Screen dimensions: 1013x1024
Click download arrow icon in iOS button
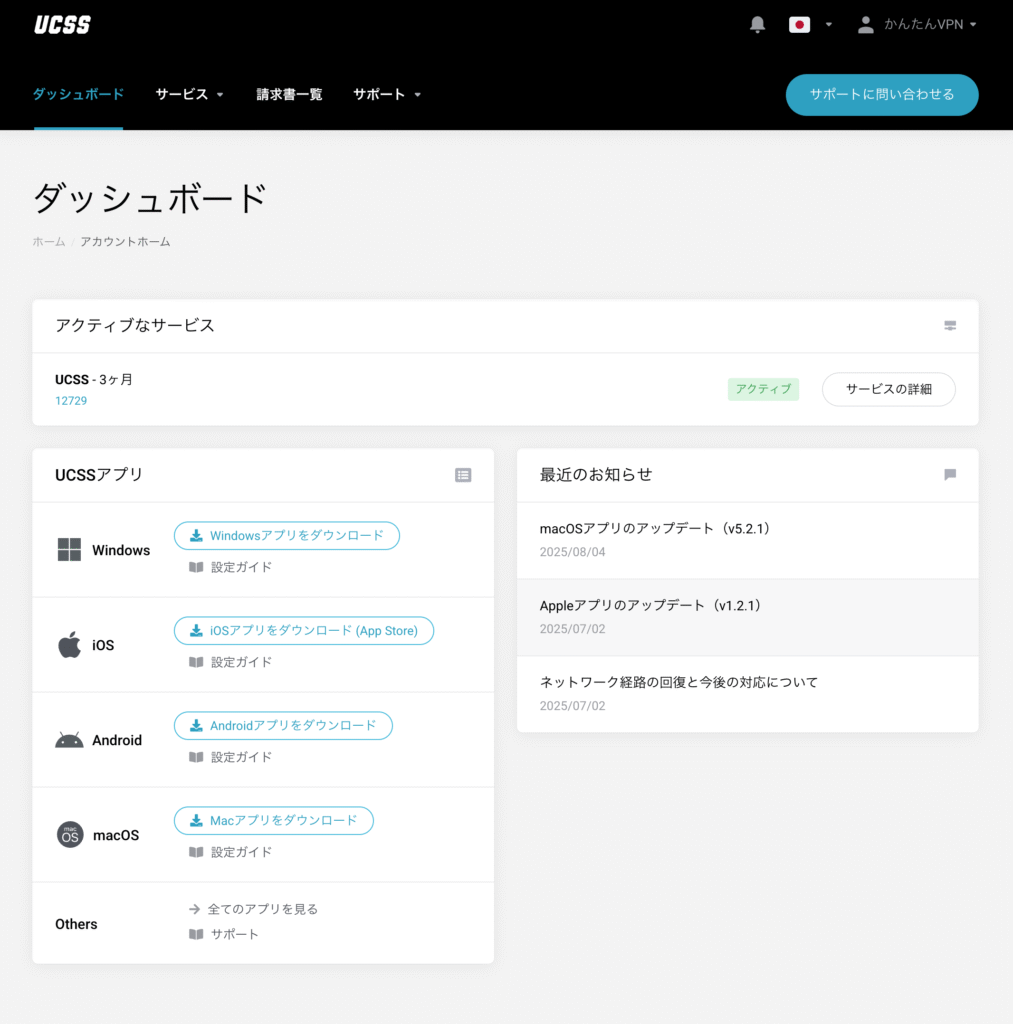tap(196, 631)
